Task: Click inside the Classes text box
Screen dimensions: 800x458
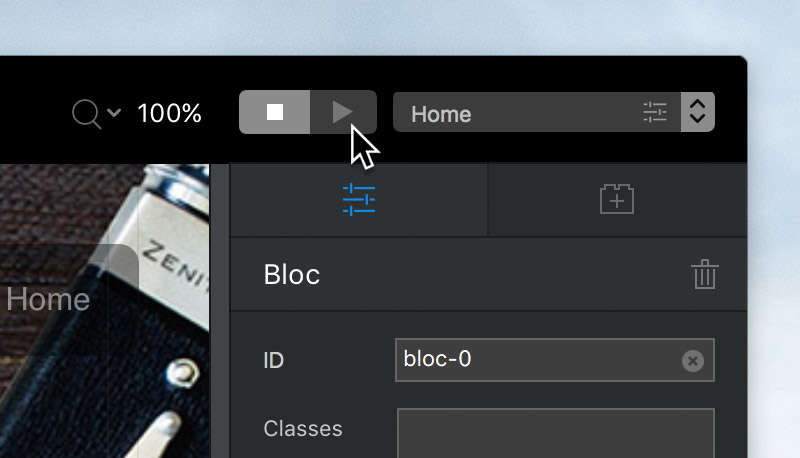Action: [x=556, y=433]
